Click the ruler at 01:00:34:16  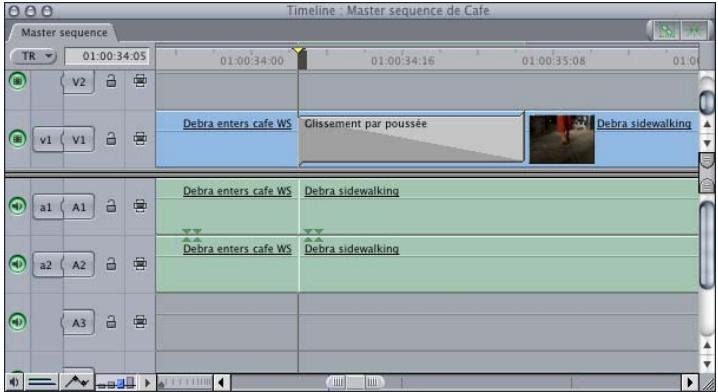click(403, 60)
